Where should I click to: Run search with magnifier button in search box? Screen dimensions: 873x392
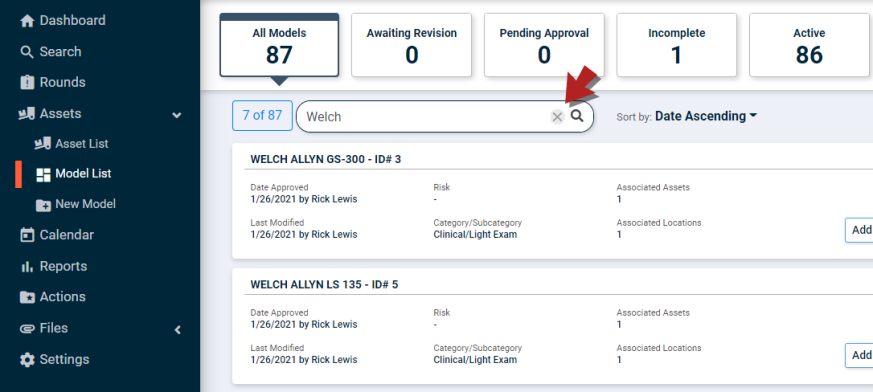577,116
